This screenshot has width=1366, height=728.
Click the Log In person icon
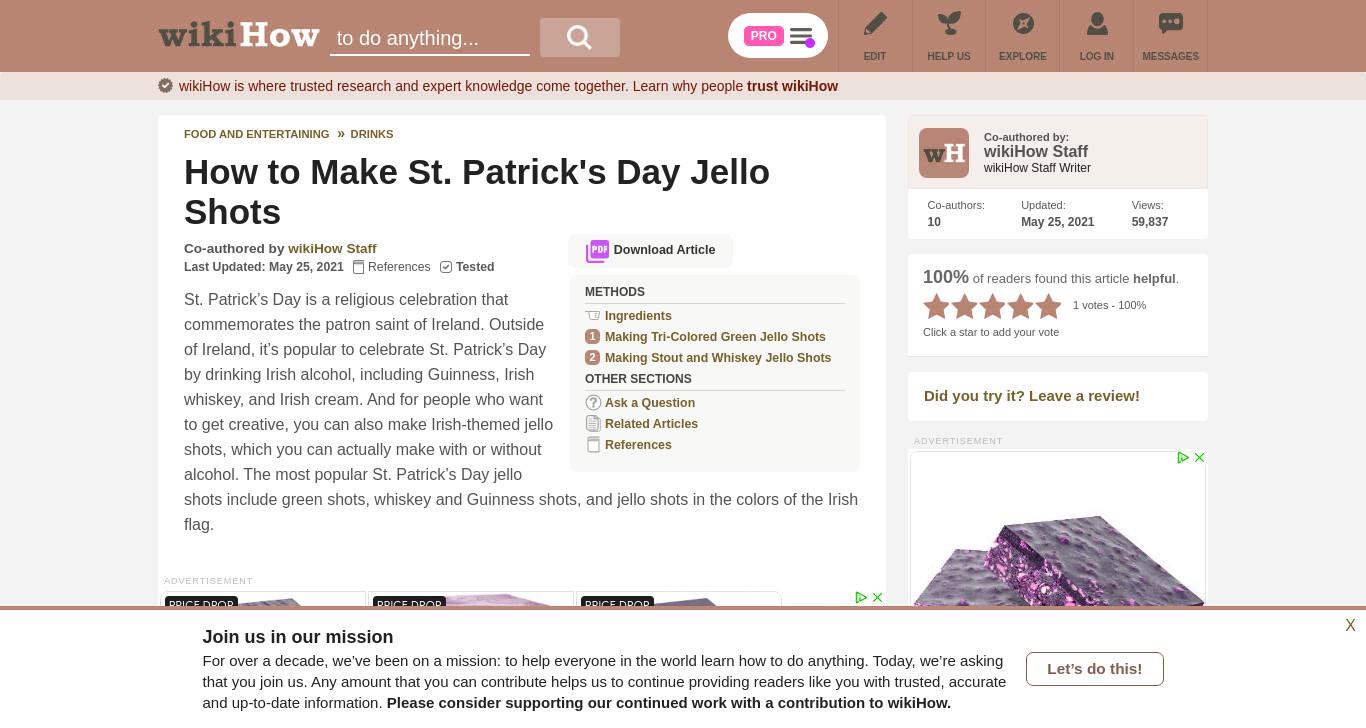click(1097, 23)
